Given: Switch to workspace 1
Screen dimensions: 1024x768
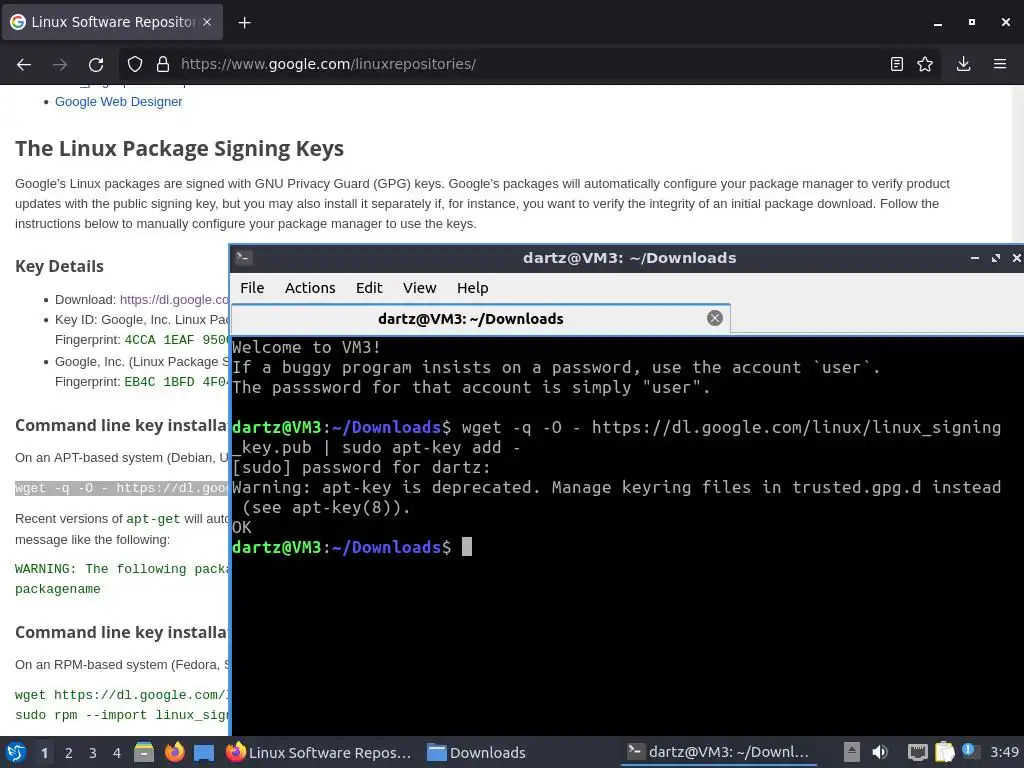Looking at the screenshot, I should [x=44, y=753].
